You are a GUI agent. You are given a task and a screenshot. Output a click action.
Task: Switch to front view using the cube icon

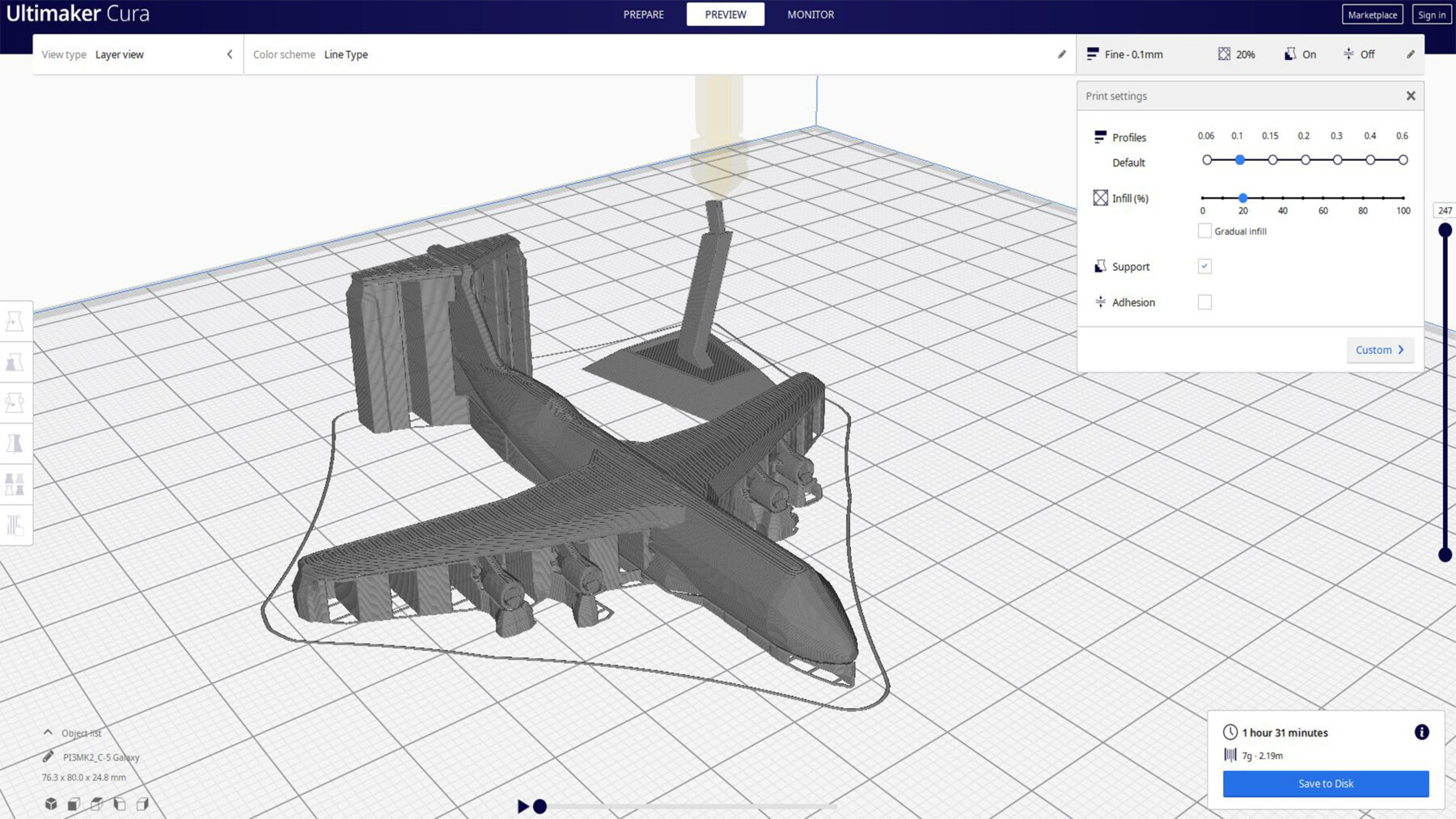(x=74, y=804)
